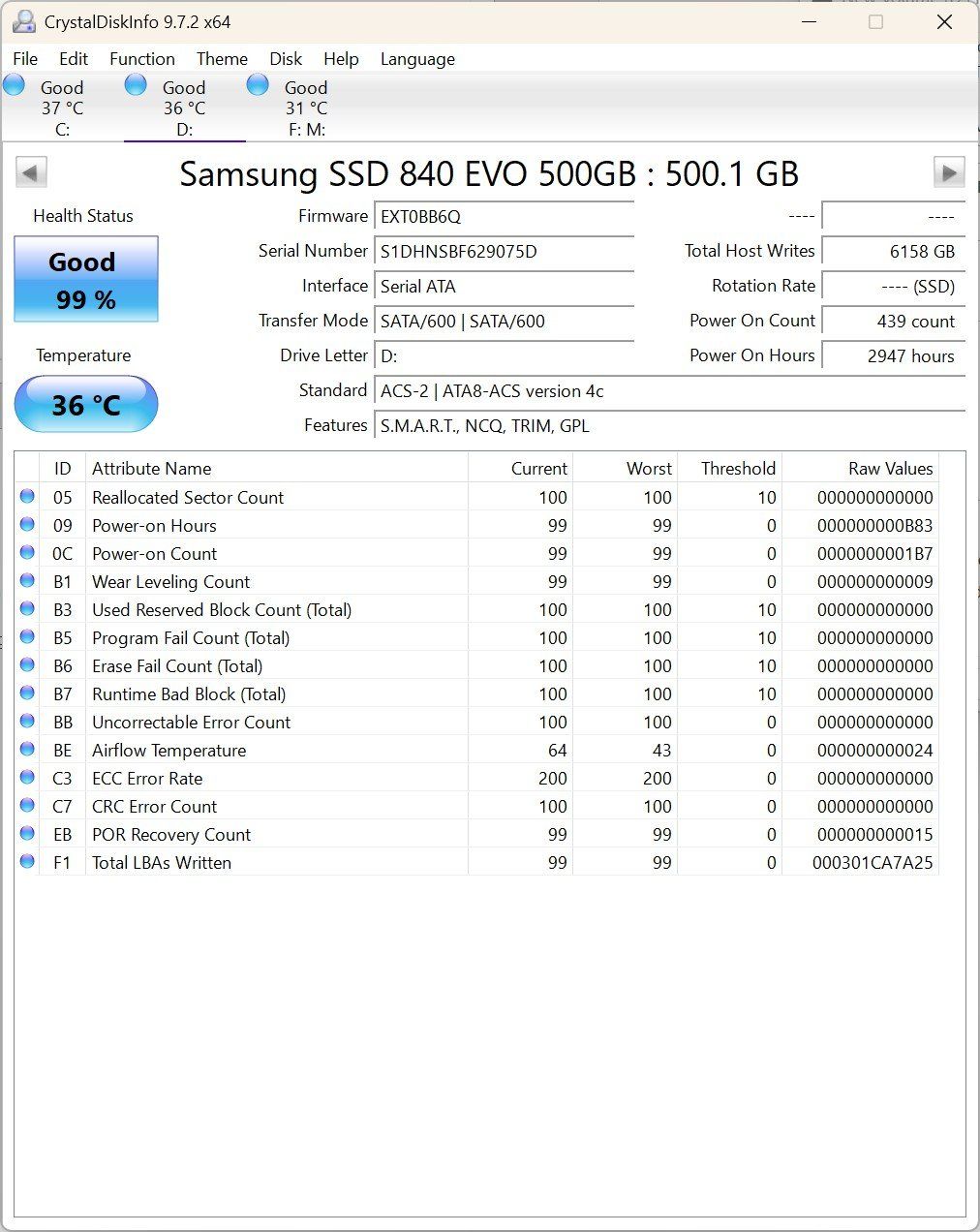The image size is (980, 1232).
Task: Open the Theme menu
Action: coord(222,59)
